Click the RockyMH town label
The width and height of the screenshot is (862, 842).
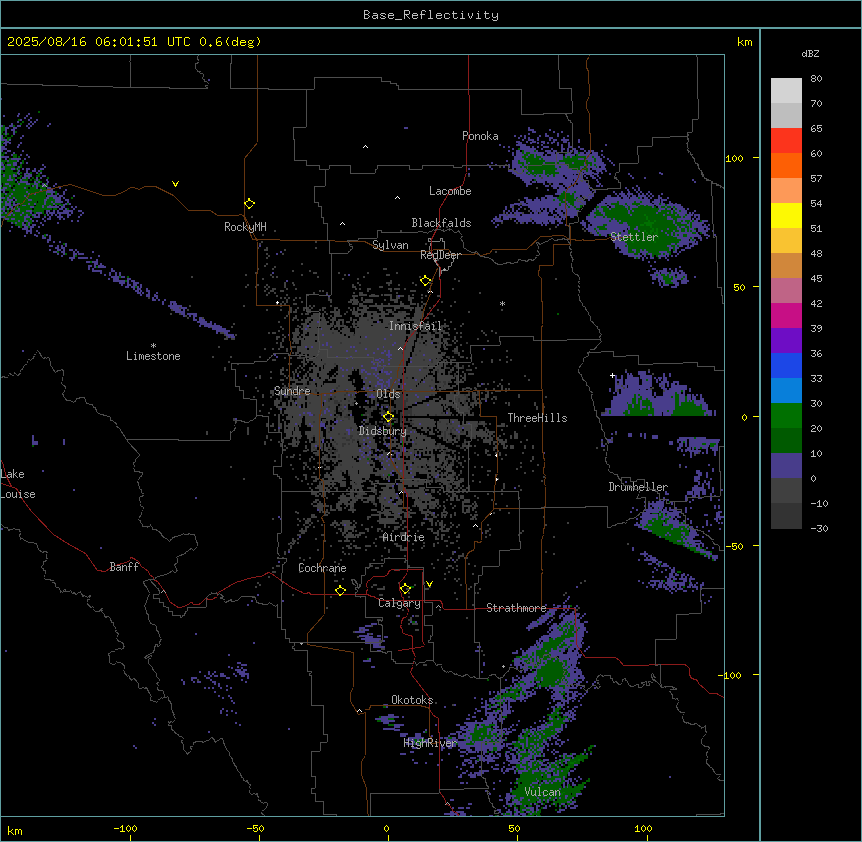pyautogui.click(x=245, y=227)
